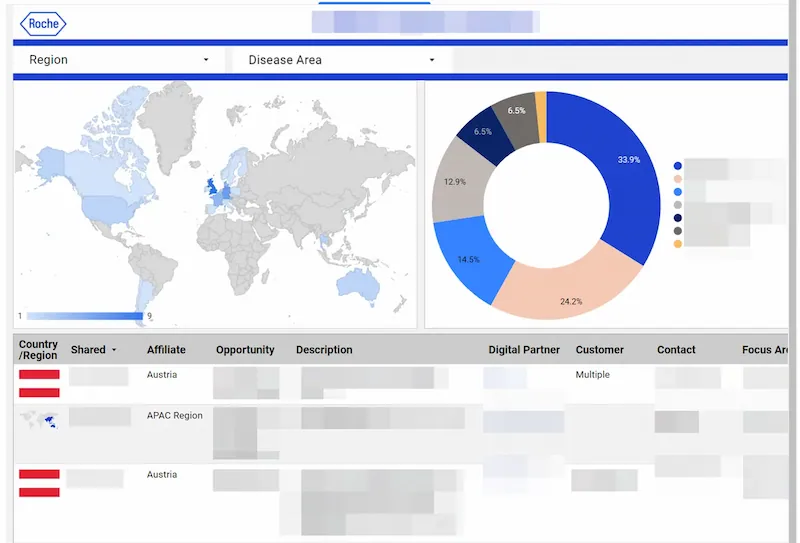Screen dimensions: 800x543
Task: Click the sort arrow beside the Shared column header
Action: [x=114, y=350]
